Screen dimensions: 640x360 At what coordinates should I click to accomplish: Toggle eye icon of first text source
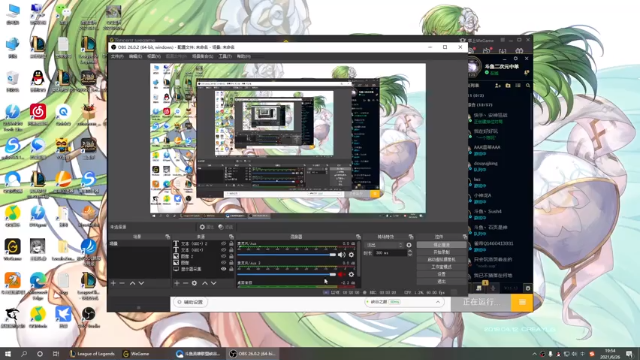point(223,243)
